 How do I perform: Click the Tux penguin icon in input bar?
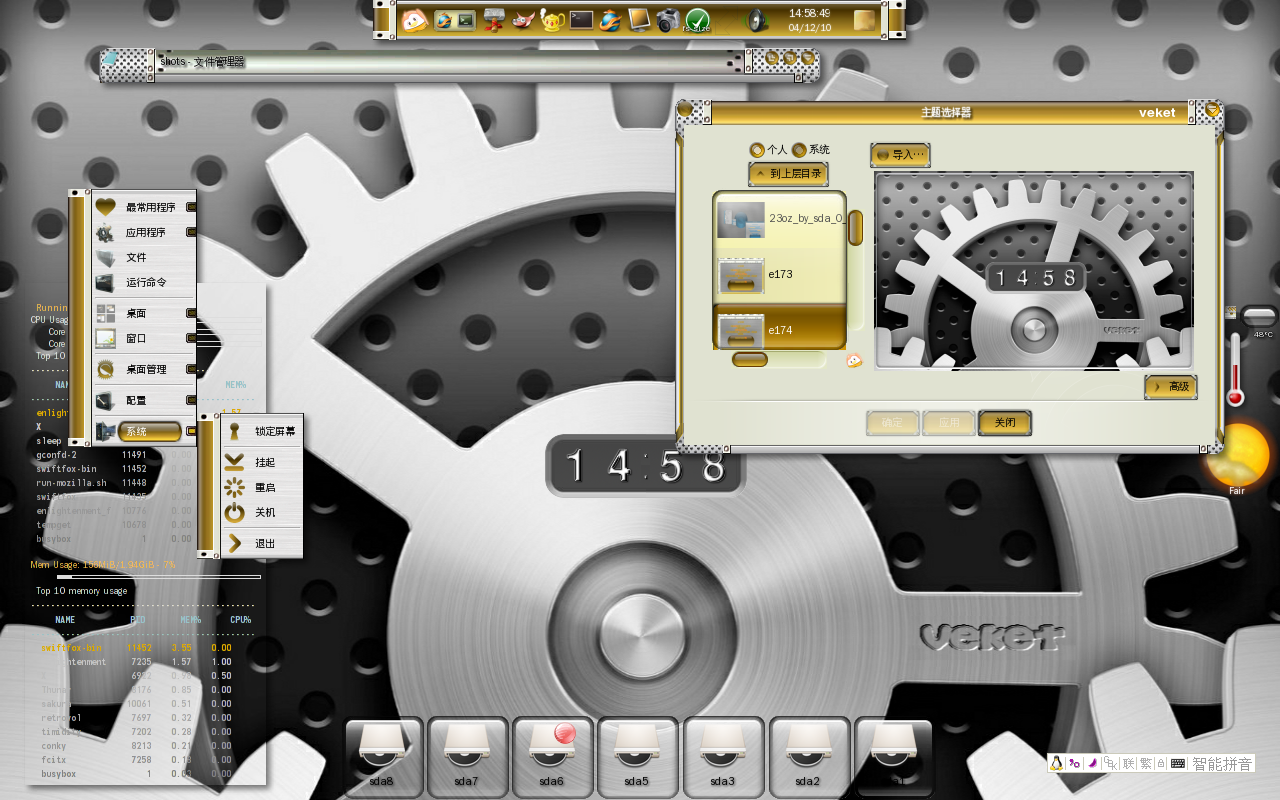pyautogui.click(x=1056, y=763)
